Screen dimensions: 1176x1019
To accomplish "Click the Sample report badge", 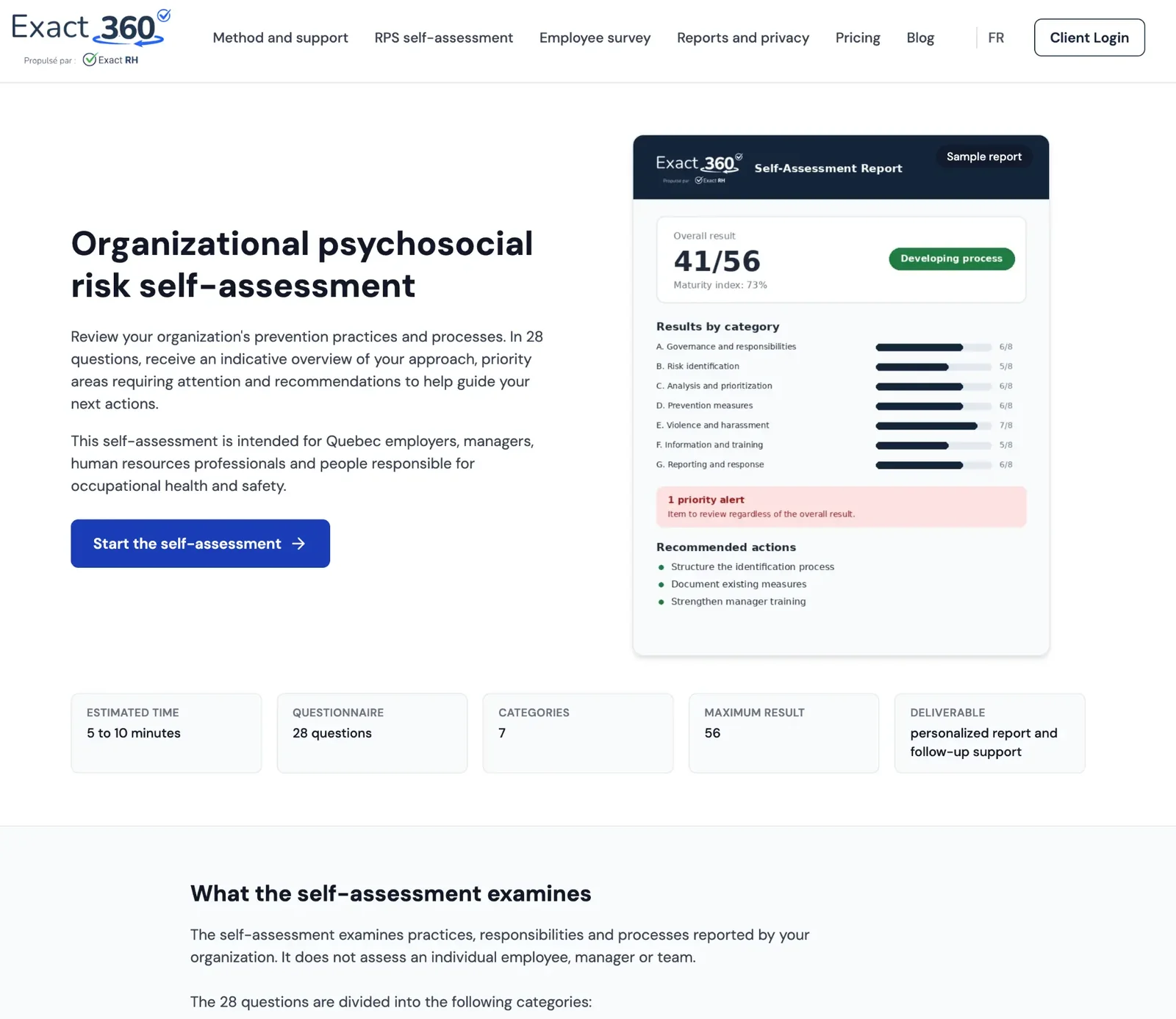I will click(983, 156).
